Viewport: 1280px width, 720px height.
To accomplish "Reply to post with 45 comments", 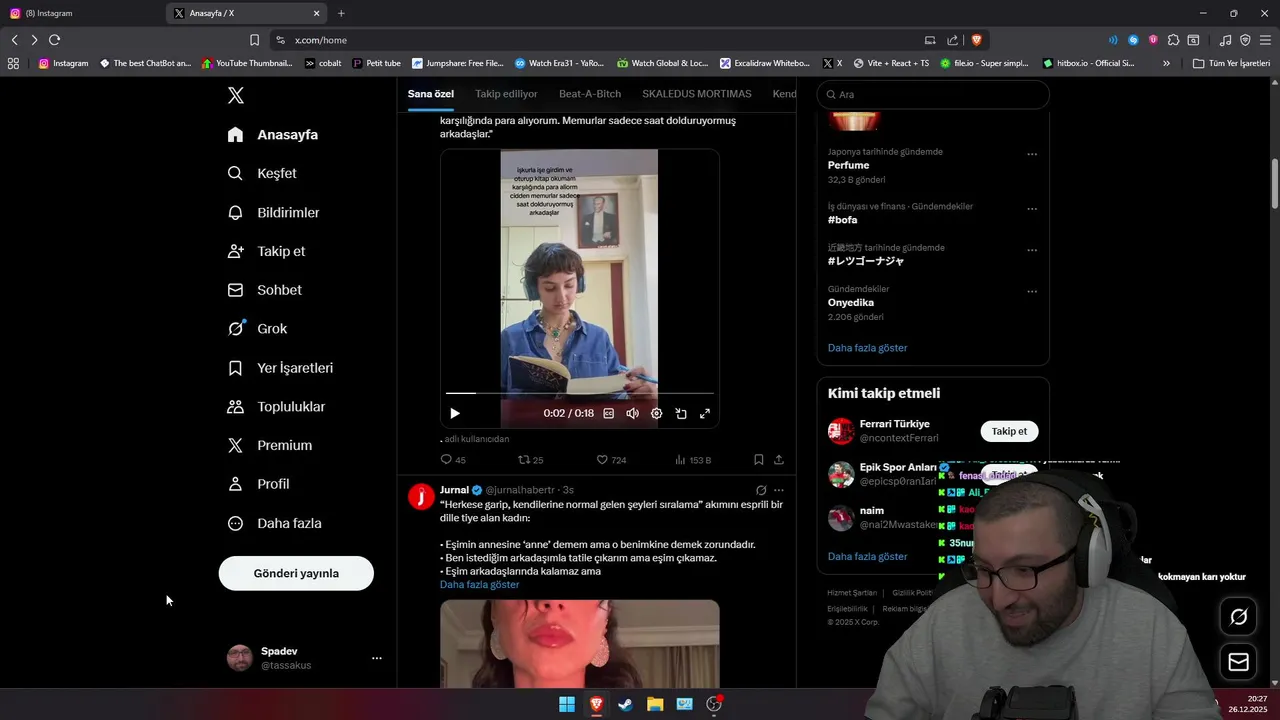I will coord(453,460).
